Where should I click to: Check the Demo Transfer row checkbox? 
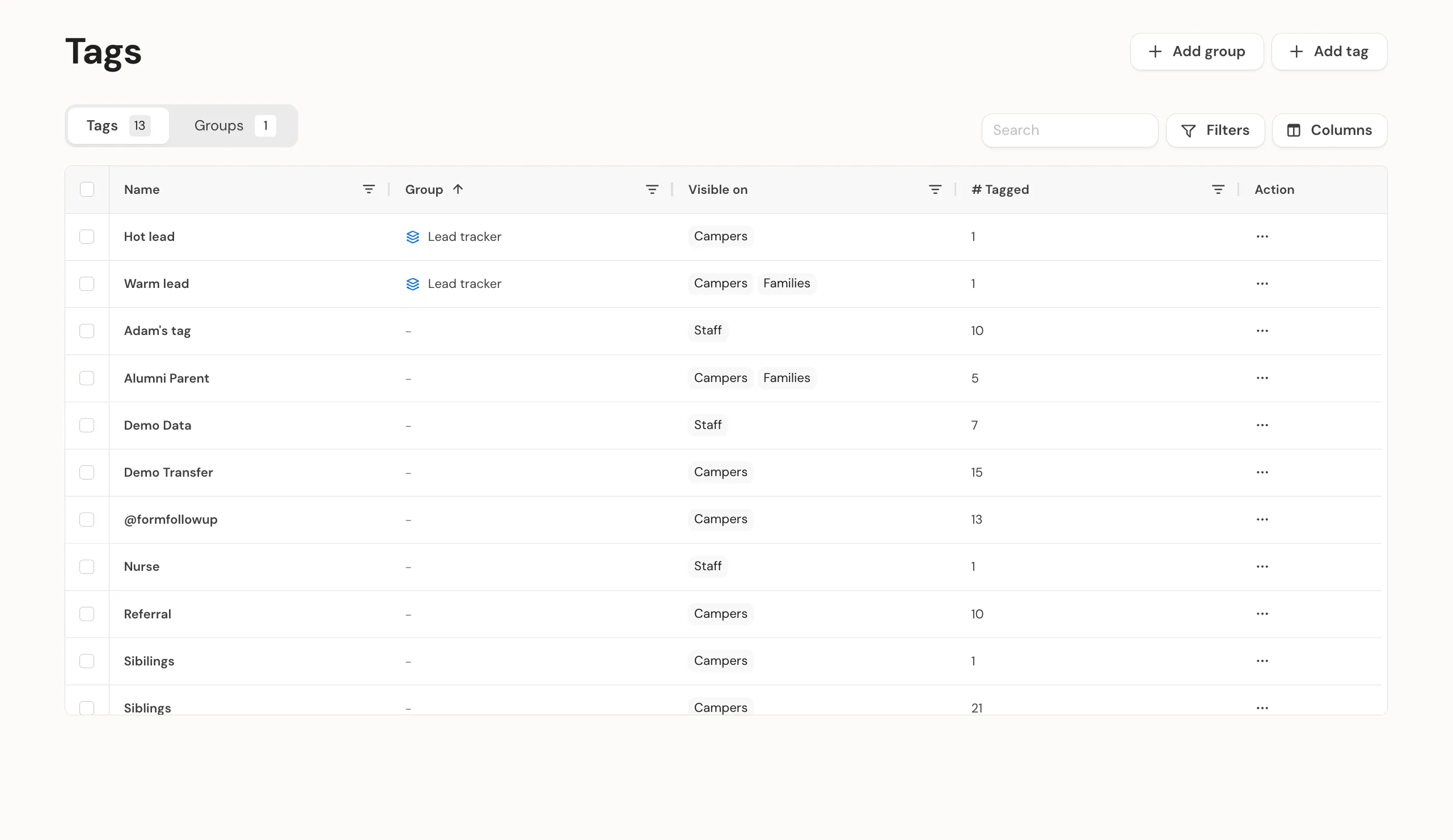pos(87,473)
